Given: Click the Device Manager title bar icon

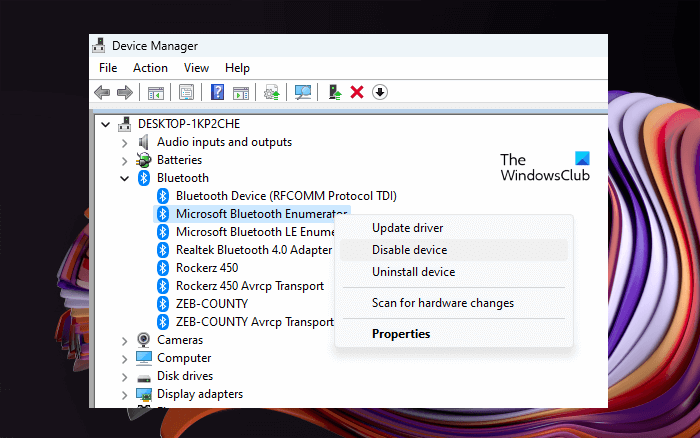Looking at the screenshot, I should [x=99, y=45].
